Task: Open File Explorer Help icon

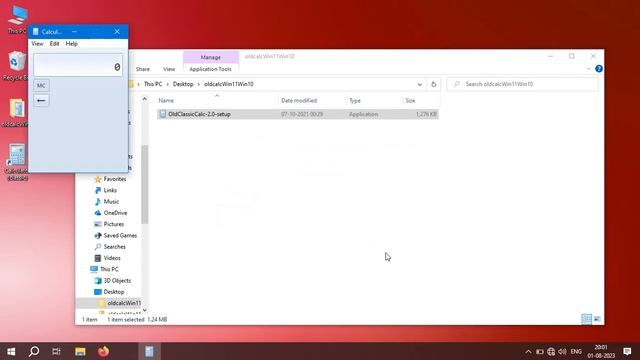Action: click(599, 69)
